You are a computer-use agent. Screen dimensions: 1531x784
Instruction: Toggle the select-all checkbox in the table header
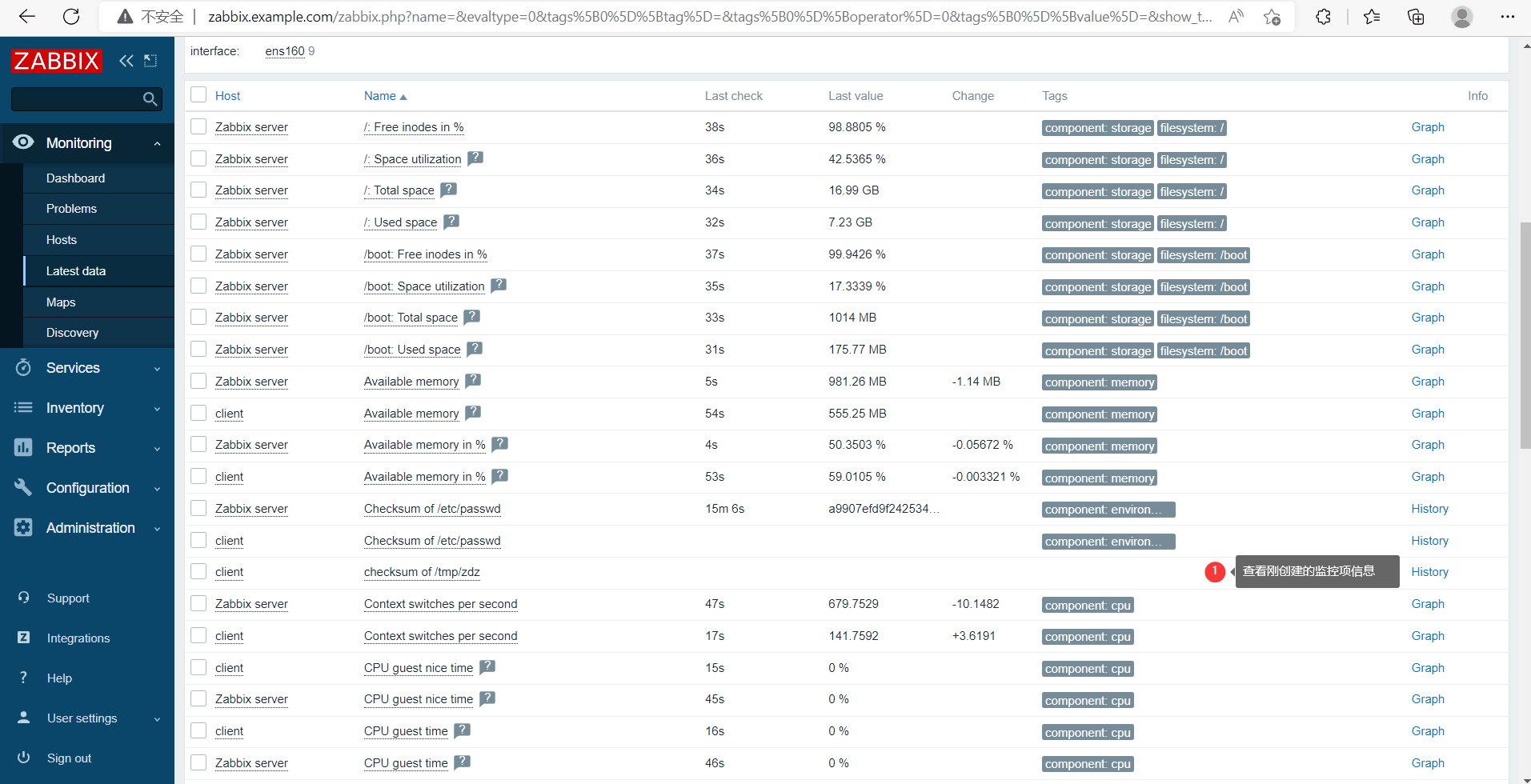198,95
